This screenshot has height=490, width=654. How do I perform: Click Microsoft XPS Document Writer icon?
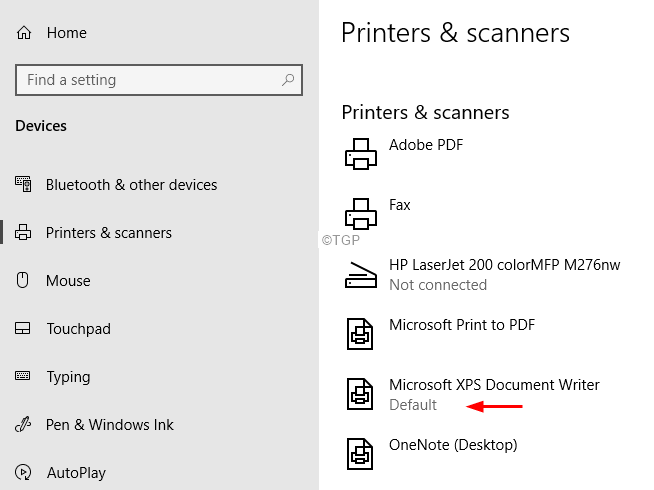pos(360,394)
